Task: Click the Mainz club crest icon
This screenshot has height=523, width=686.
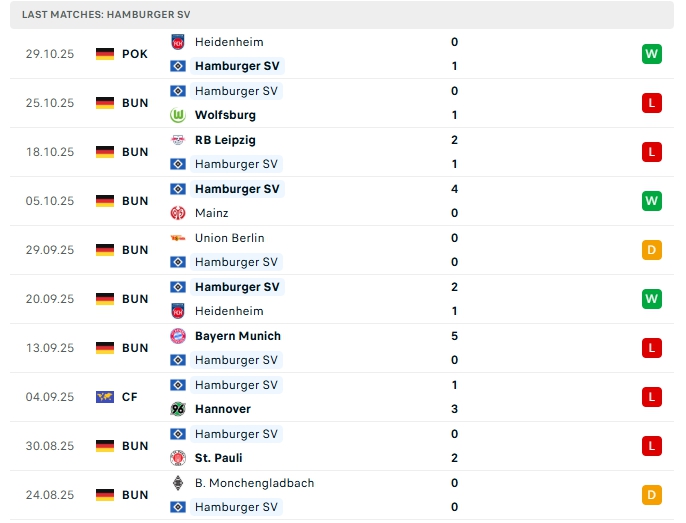Action: click(178, 213)
